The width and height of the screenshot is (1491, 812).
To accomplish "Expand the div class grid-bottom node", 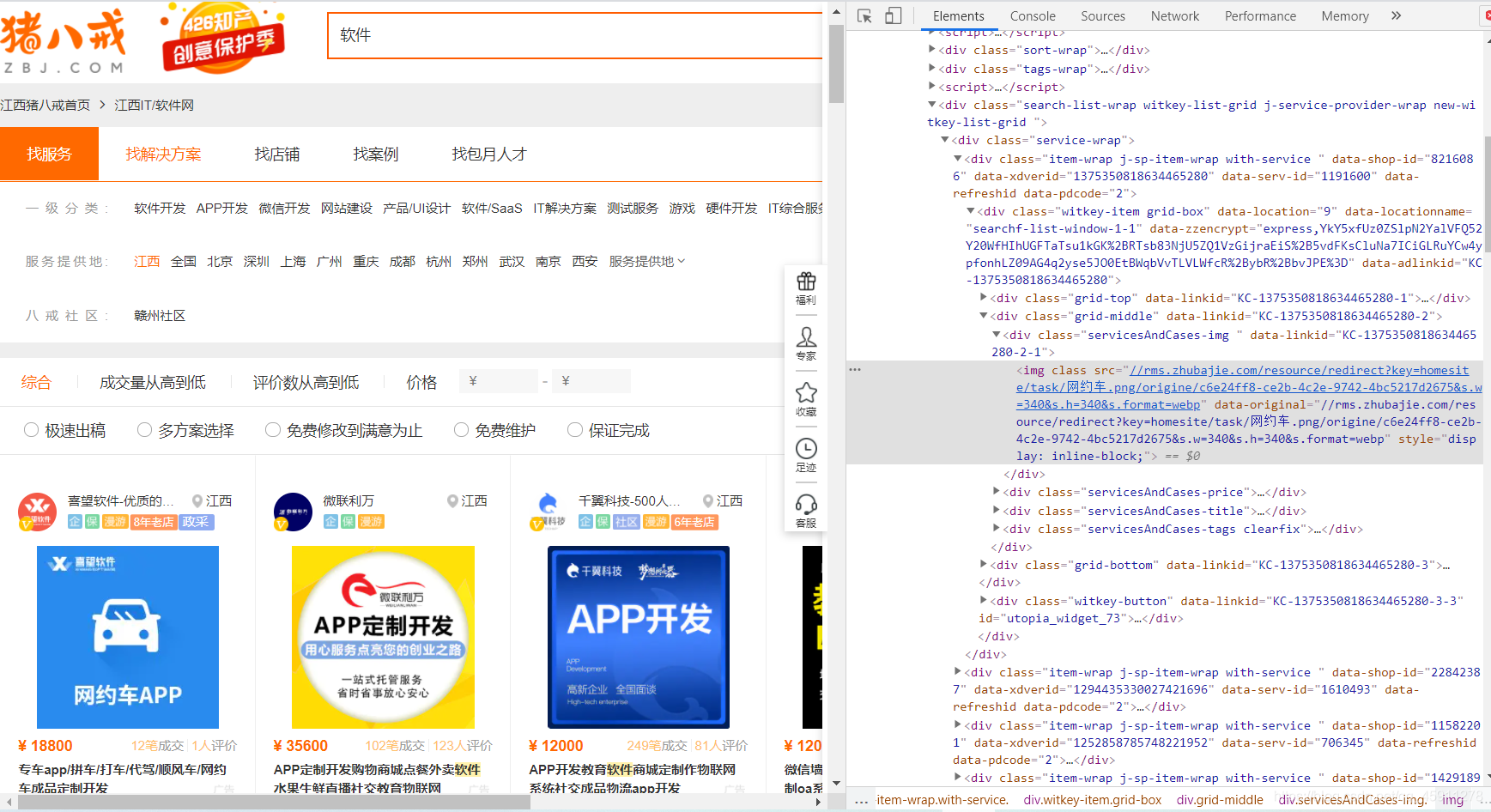I will [x=984, y=565].
